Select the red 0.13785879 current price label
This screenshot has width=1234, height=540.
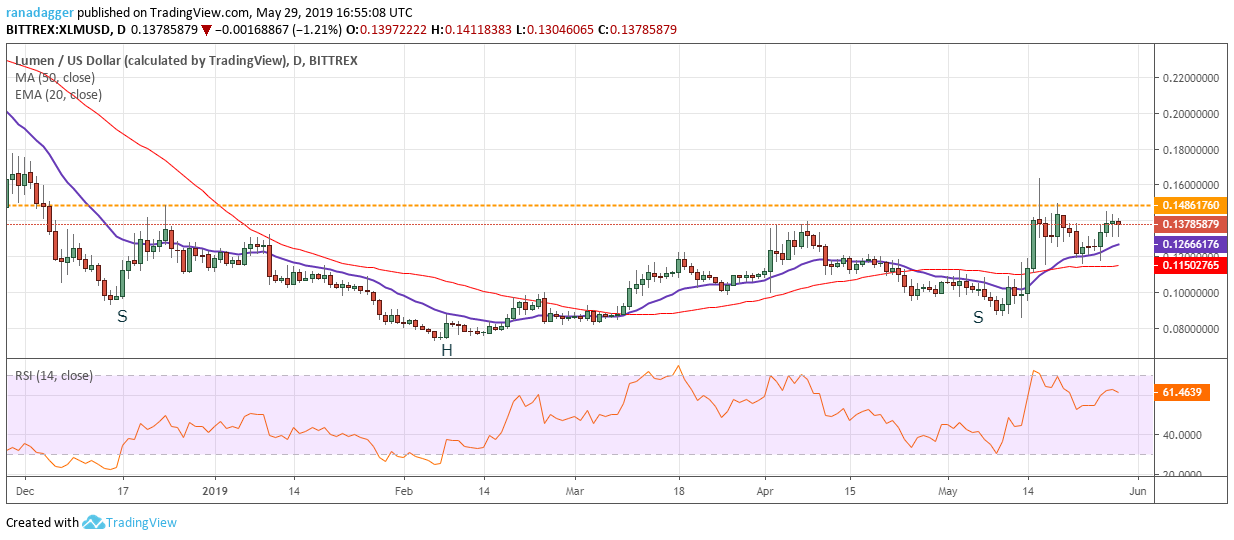click(x=1190, y=224)
